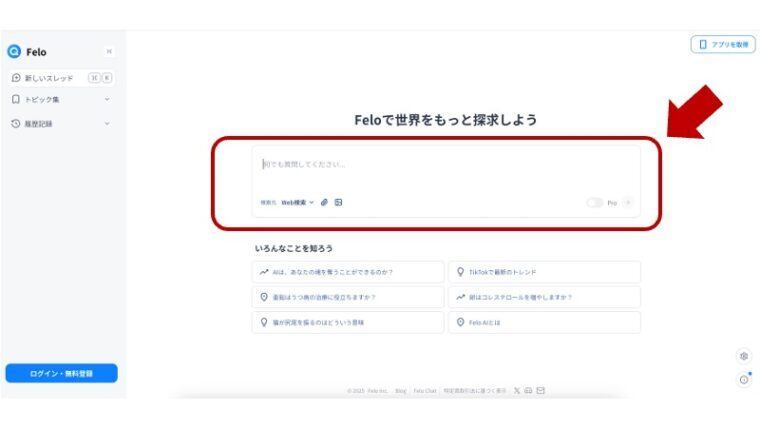The width and height of the screenshot is (760, 428).
Task: Expand the history section chevron
Action: click(107, 124)
